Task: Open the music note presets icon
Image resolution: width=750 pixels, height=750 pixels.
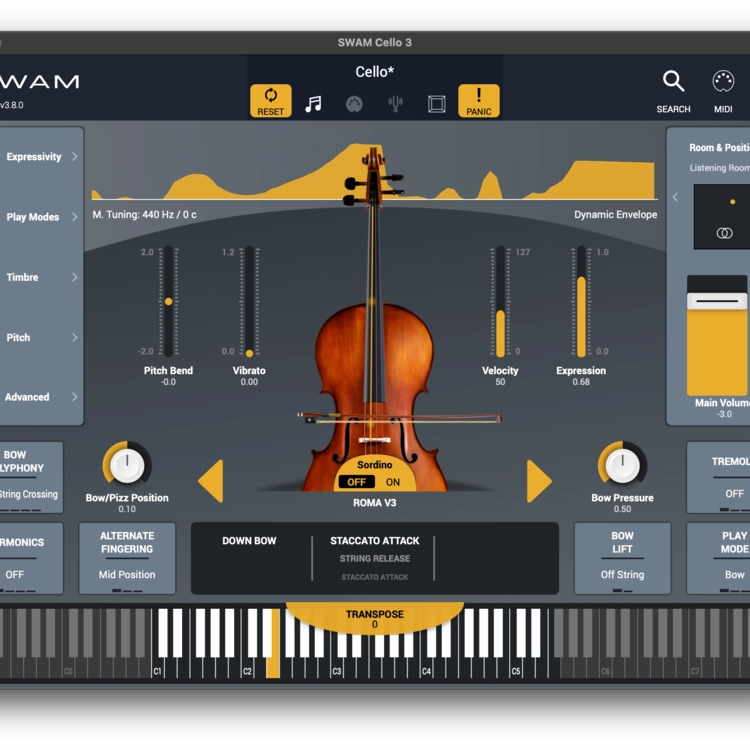Action: [x=314, y=103]
